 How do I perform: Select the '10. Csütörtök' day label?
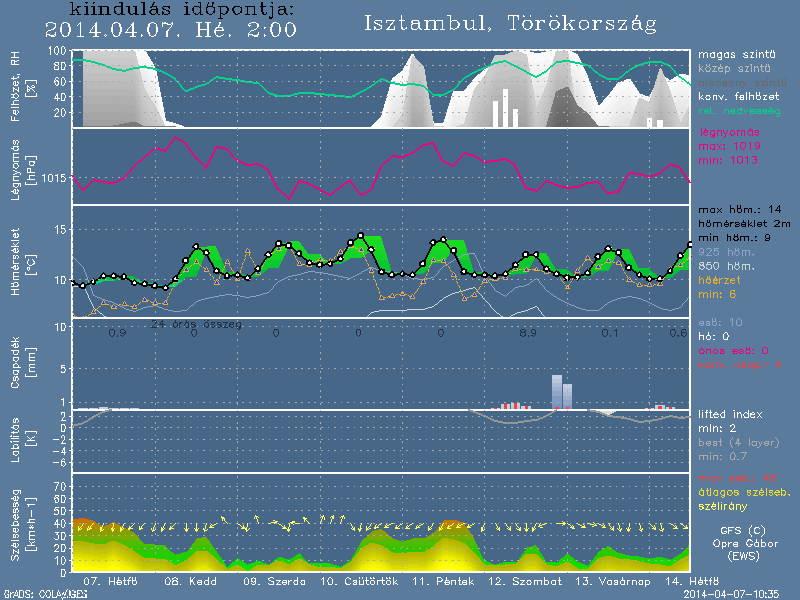coord(359,580)
